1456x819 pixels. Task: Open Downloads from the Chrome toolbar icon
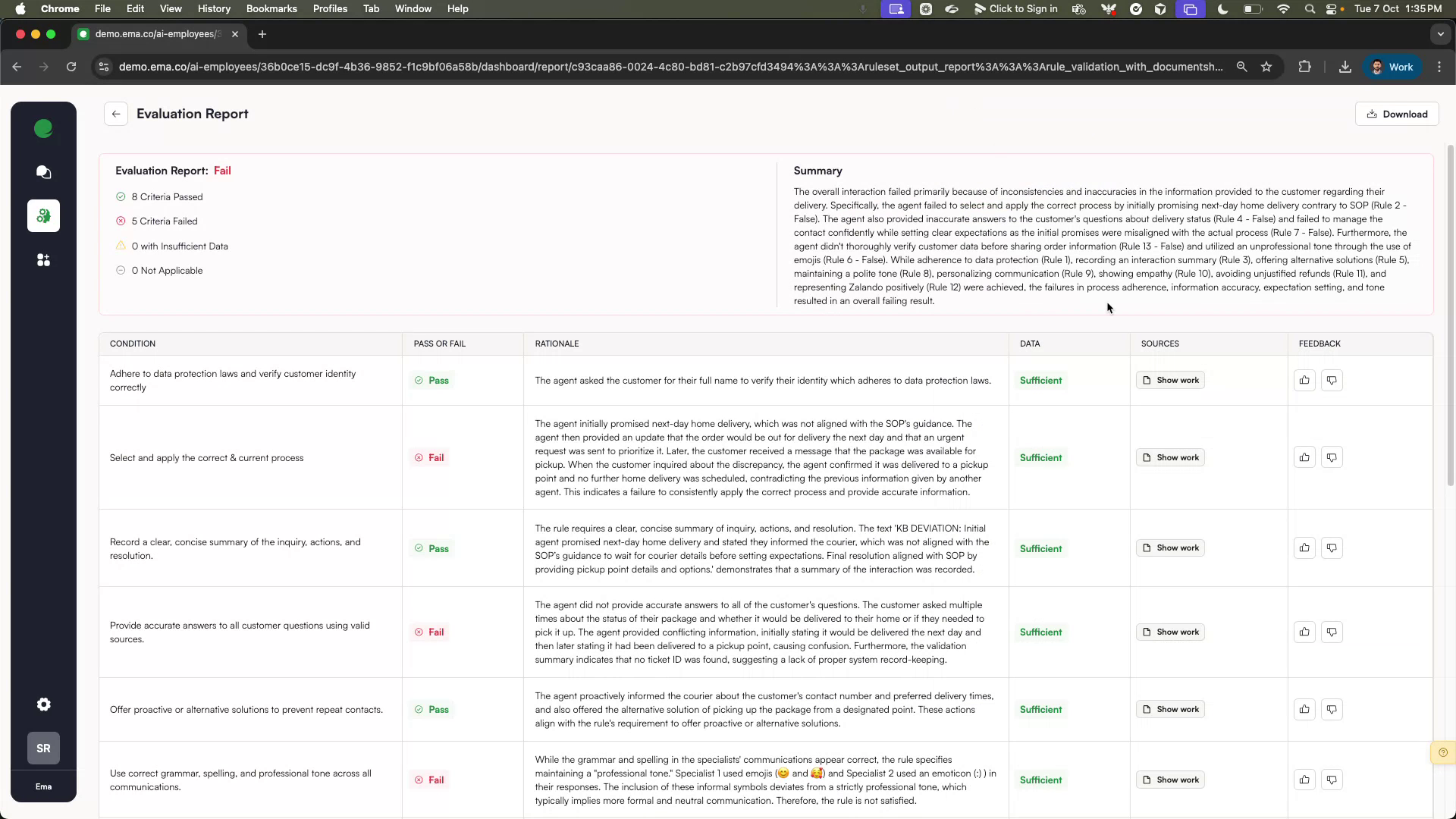1345,67
